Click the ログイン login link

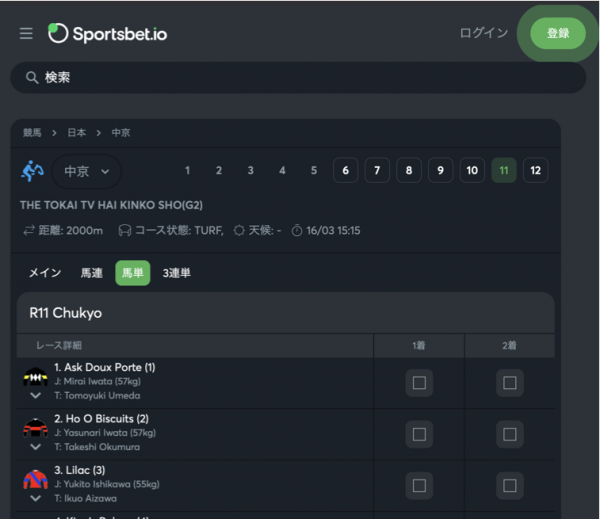(x=484, y=33)
